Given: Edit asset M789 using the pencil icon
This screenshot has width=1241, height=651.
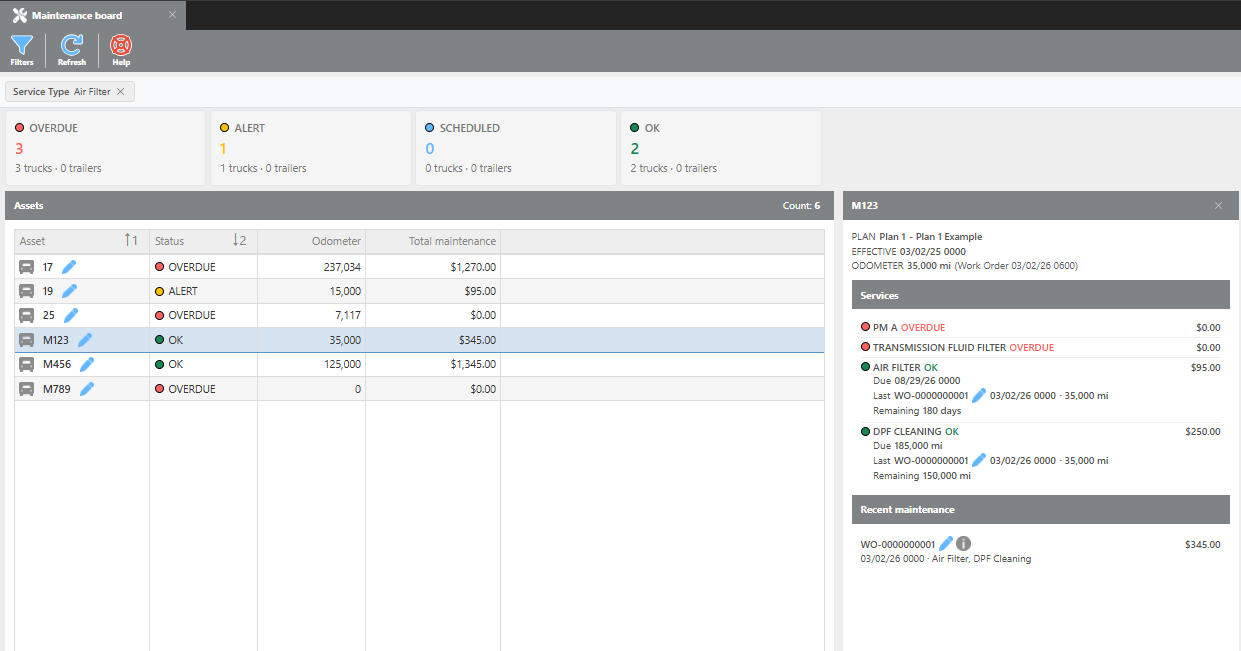Looking at the screenshot, I should pyautogui.click(x=87, y=389).
